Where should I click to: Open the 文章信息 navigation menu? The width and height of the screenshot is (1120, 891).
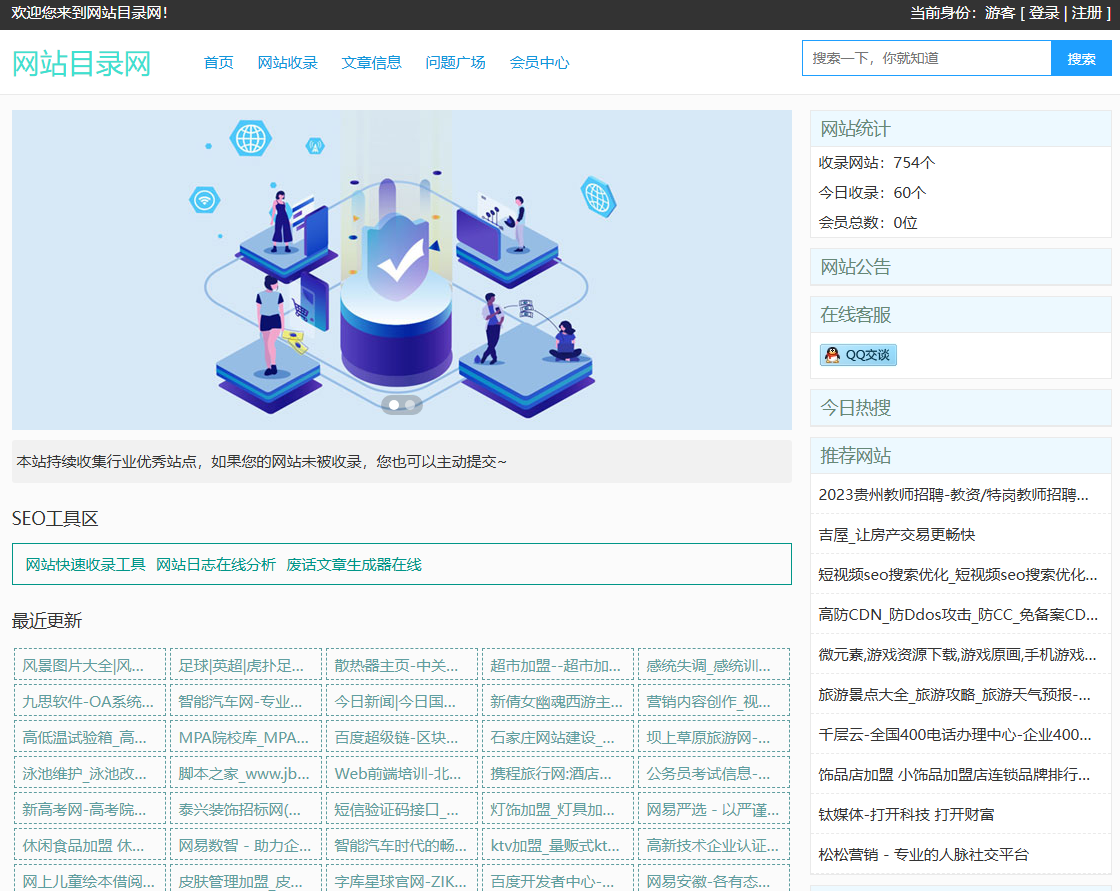coord(371,62)
